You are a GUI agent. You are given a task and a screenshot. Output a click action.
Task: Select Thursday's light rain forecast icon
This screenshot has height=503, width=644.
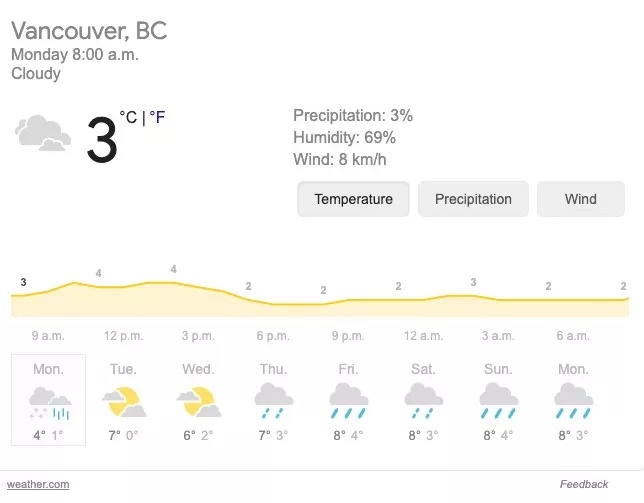pyautogui.click(x=274, y=401)
